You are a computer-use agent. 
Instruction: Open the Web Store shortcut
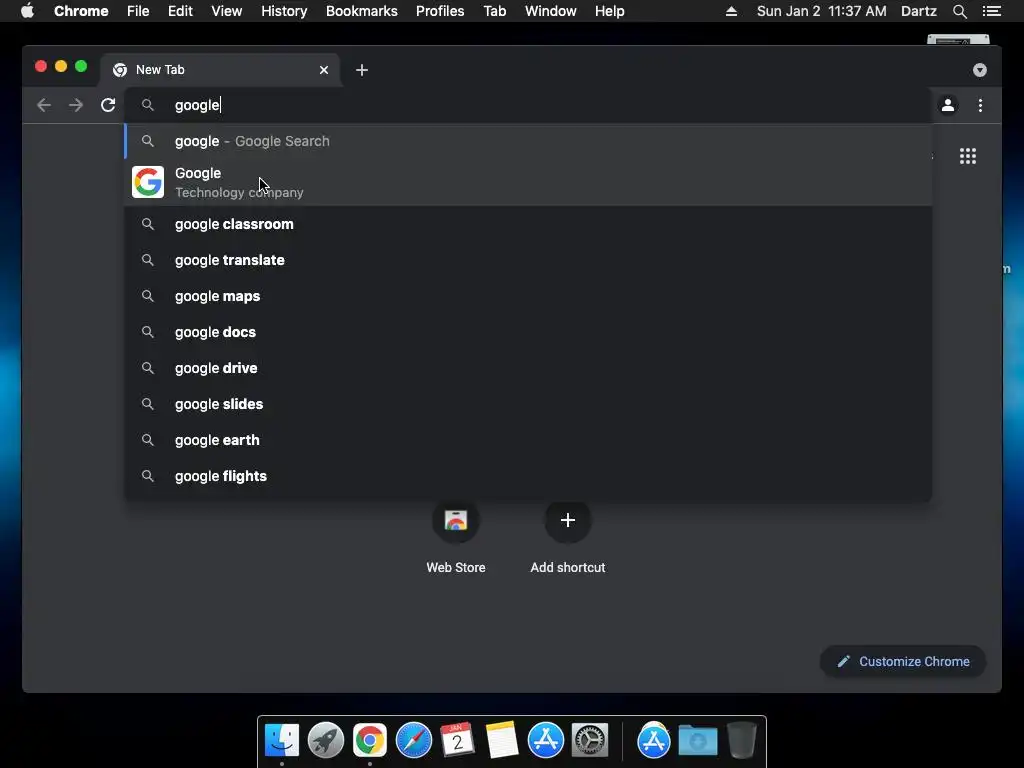(456, 537)
